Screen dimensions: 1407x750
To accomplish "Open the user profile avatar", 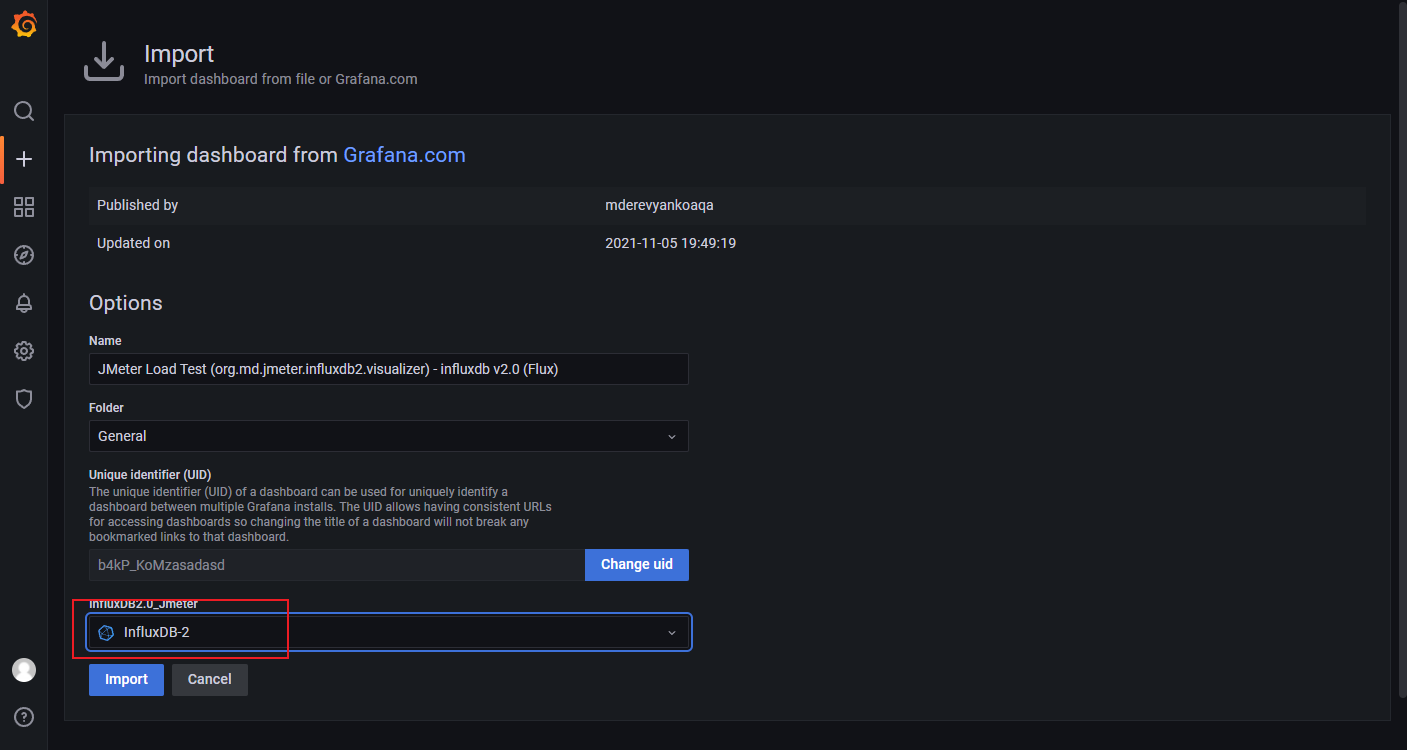I will pyautogui.click(x=24, y=670).
